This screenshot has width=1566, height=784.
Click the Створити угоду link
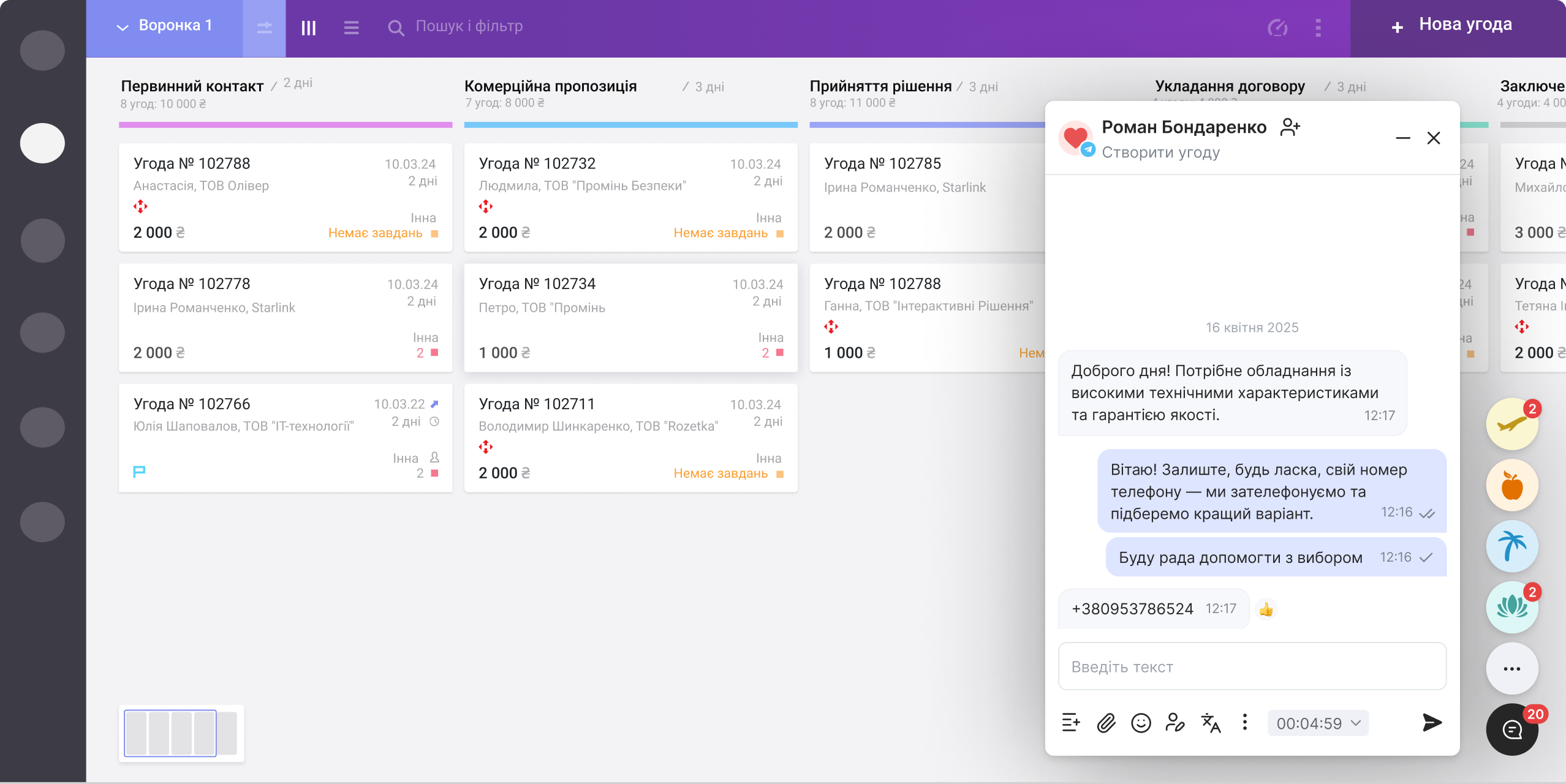(1160, 153)
